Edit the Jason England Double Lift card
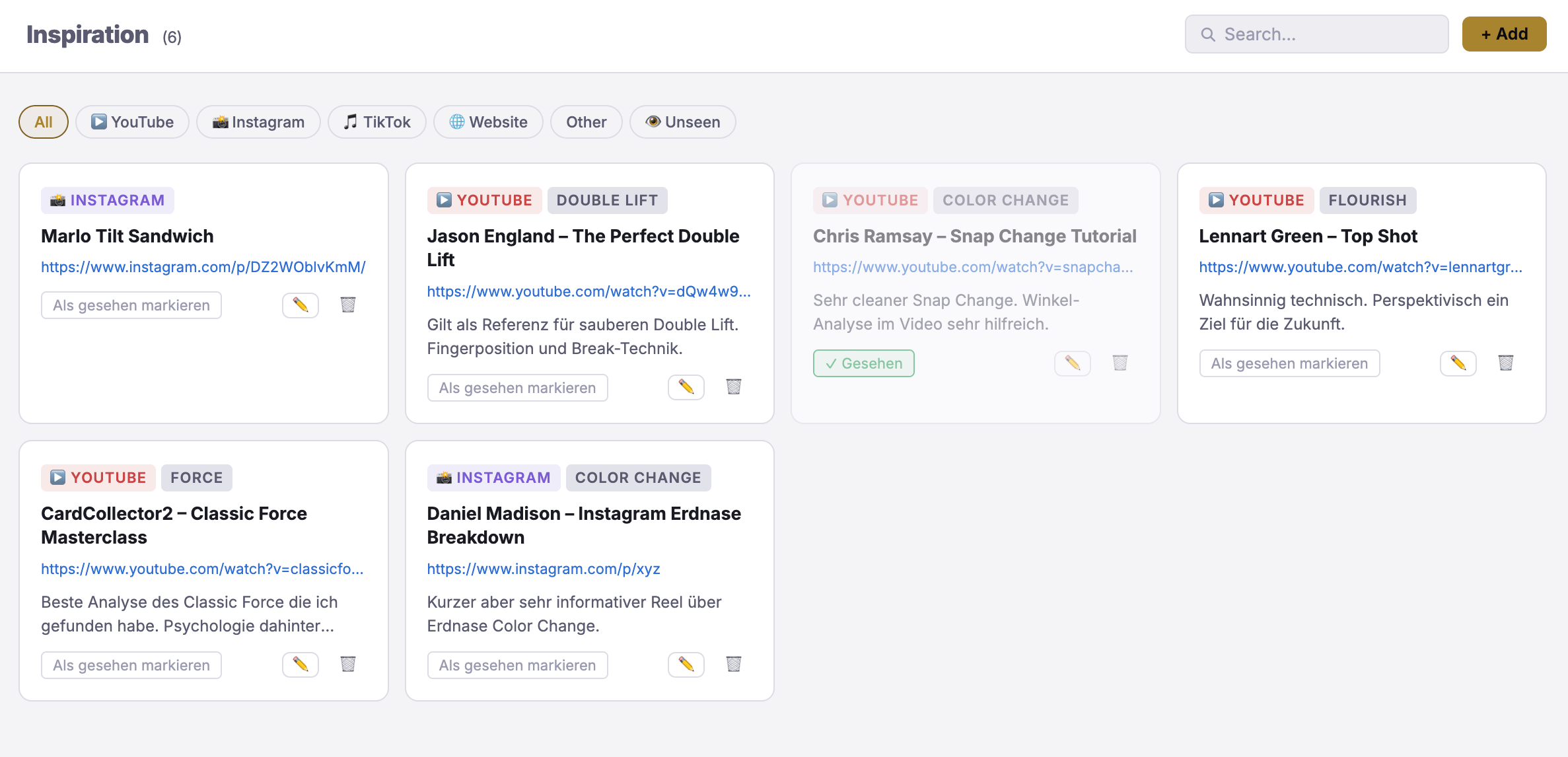Viewport: 1568px width, 757px height. click(686, 387)
